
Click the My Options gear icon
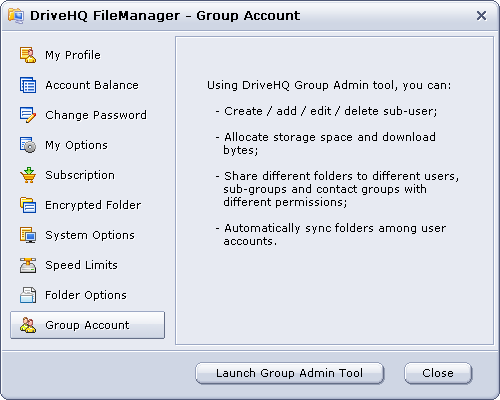point(28,145)
